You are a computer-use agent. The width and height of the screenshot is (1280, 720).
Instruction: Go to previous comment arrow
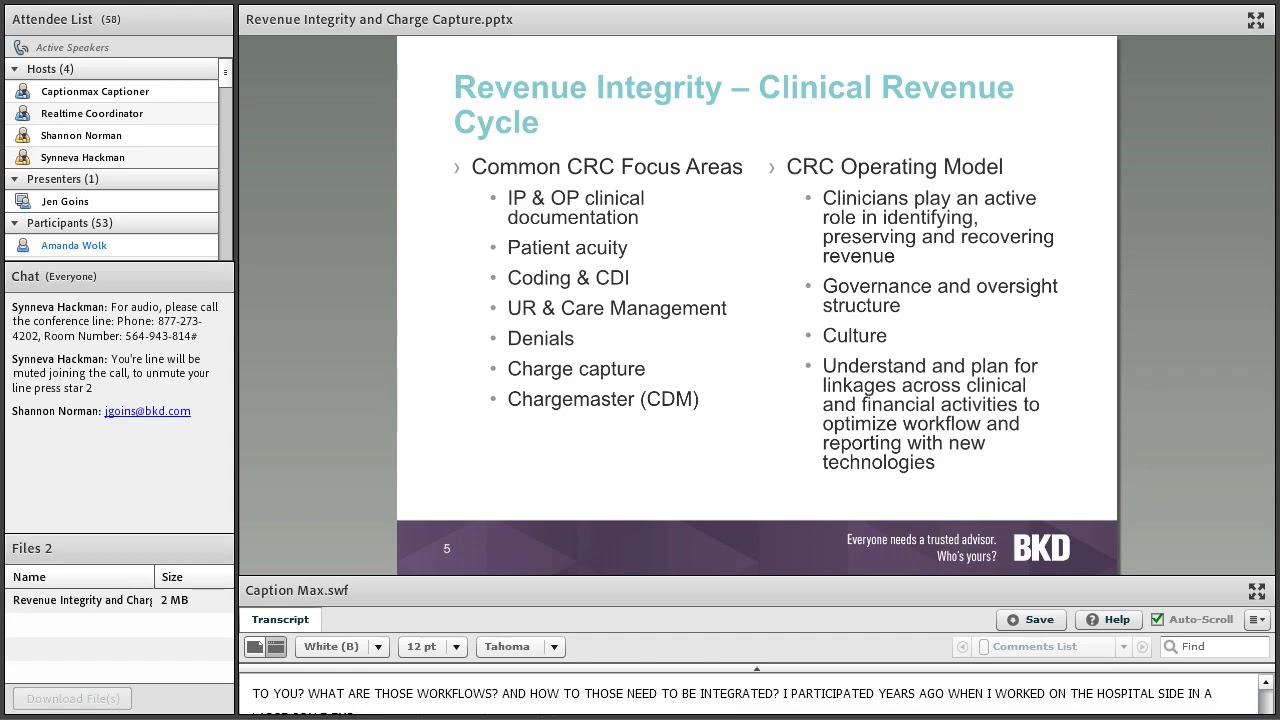pos(962,647)
